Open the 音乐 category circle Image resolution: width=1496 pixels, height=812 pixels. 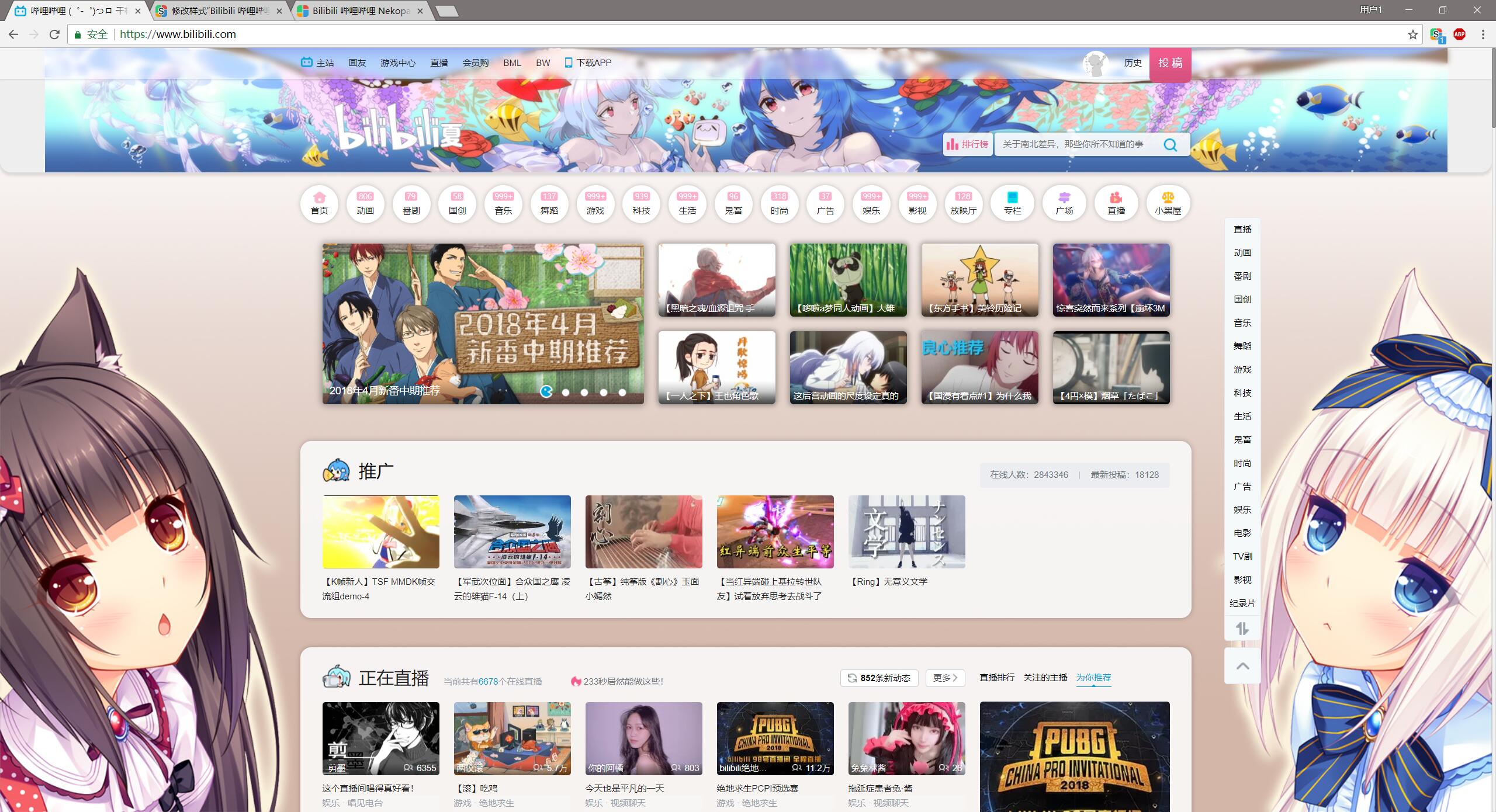503,203
